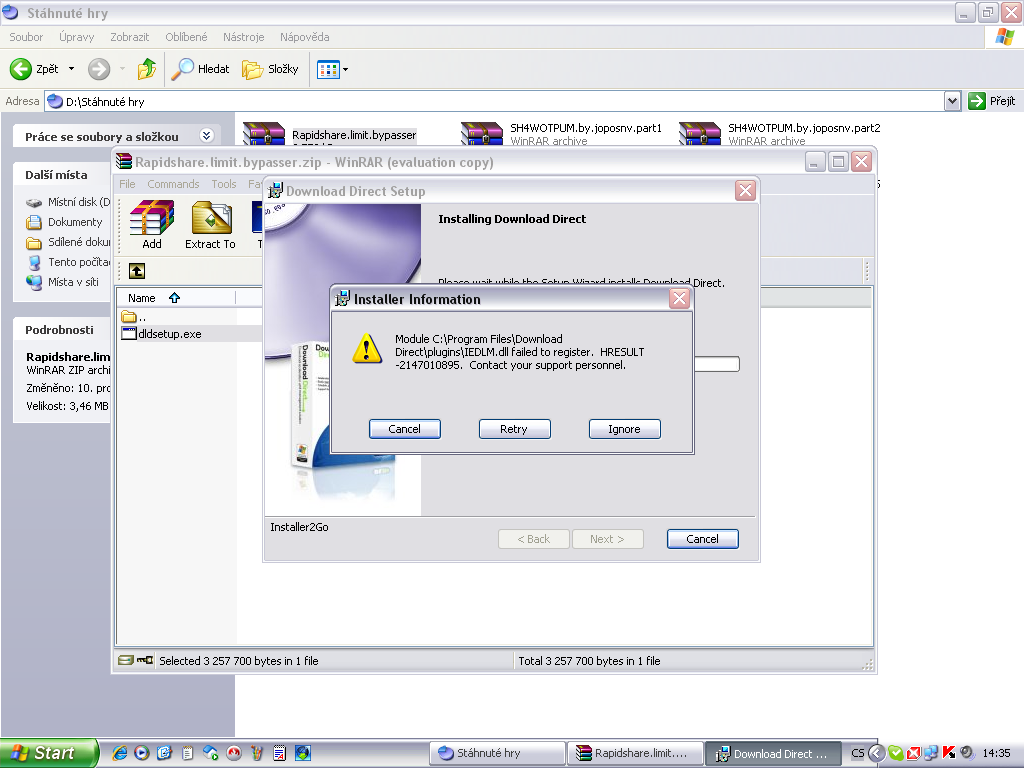Screen dimensions: 1024x768
Task: Sort WinRAR list by Name column
Action: coord(176,298)
